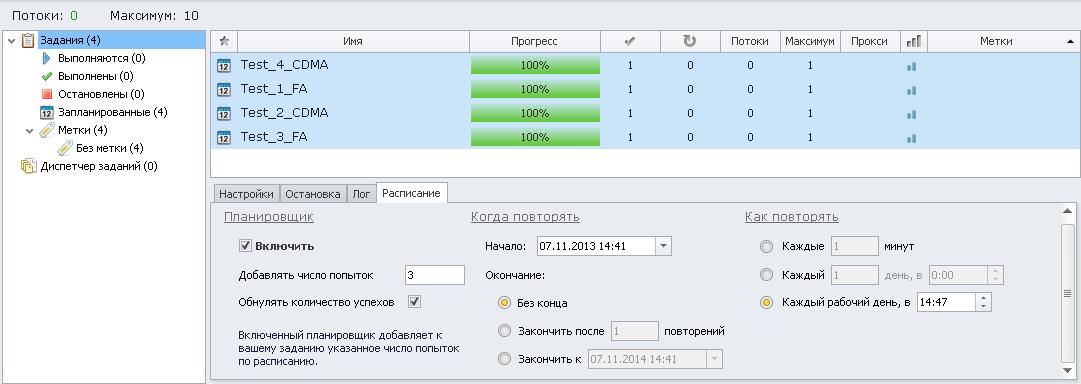Viewport: 1081px width, 384px height.
Task: Select the Без метки (4) tree item
Action: (x=110, y=148)
